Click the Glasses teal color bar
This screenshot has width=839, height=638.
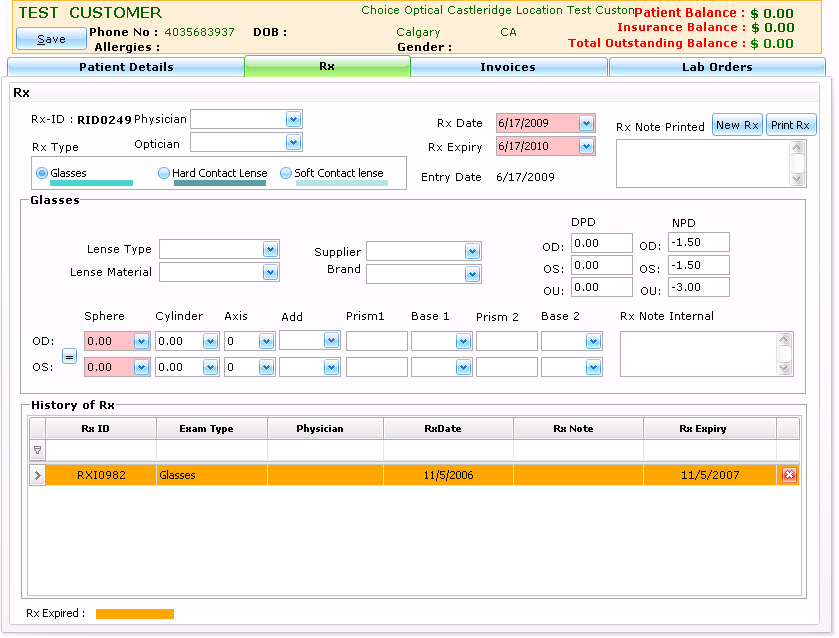click(91, 183)
